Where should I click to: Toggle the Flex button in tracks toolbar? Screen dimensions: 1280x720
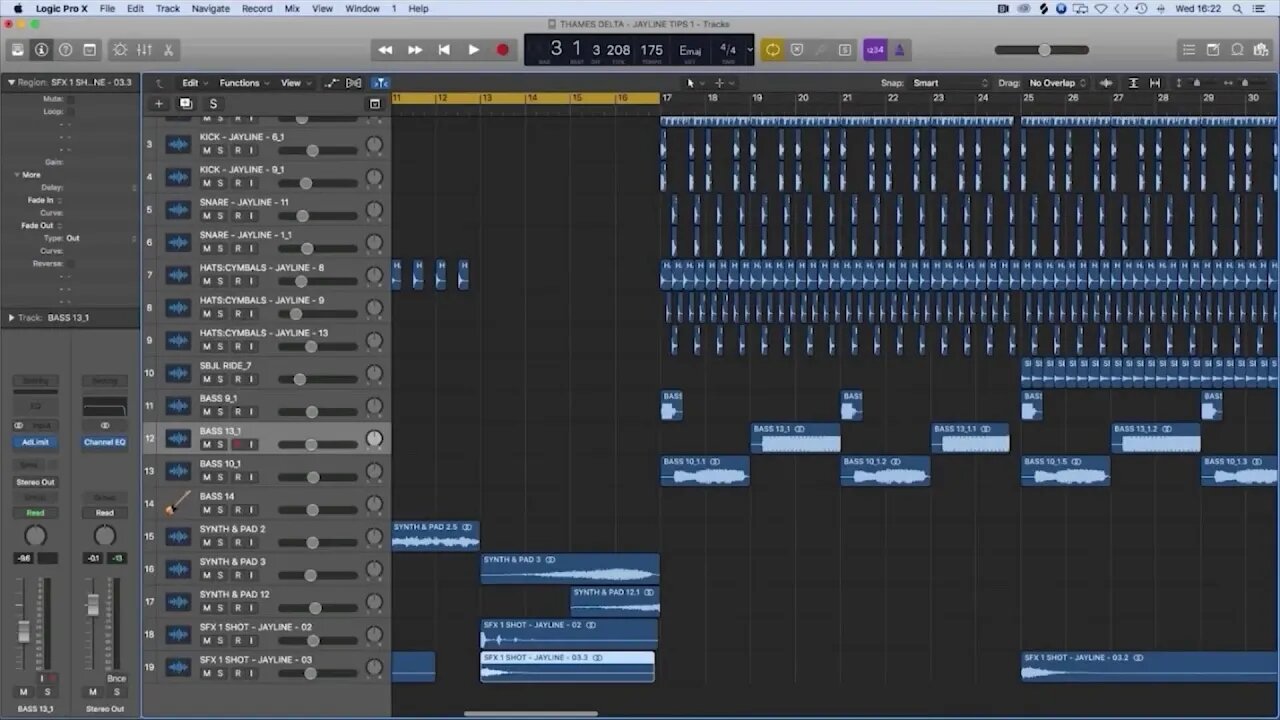(x=353, y=83)
